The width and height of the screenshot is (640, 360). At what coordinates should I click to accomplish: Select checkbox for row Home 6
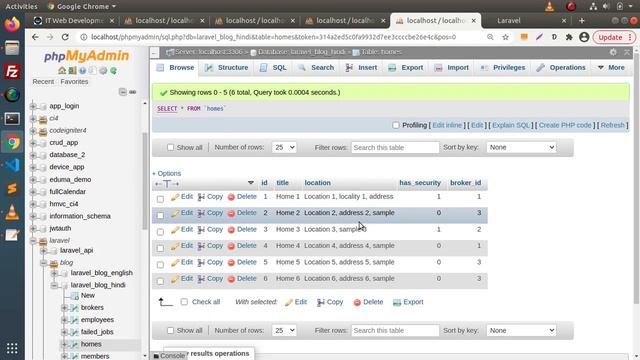[x=160, y=281]
